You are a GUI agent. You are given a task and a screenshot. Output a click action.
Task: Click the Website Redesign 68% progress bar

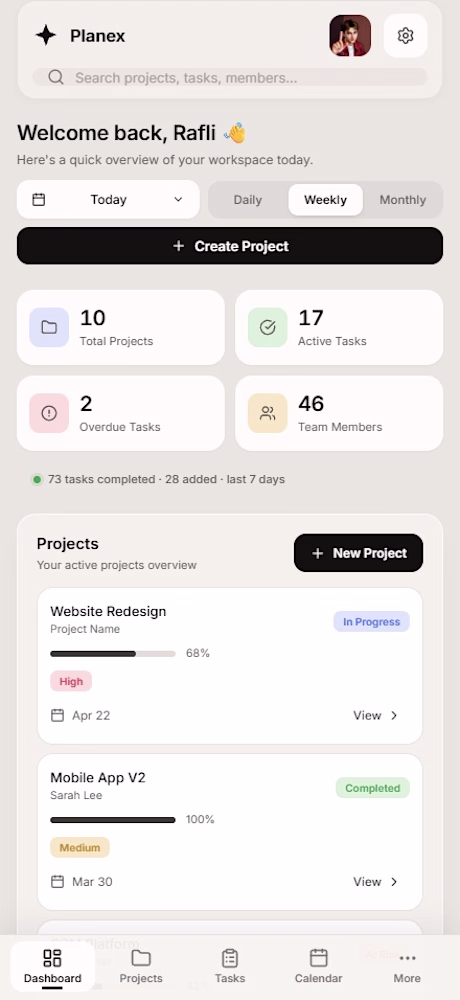point(113,654)
